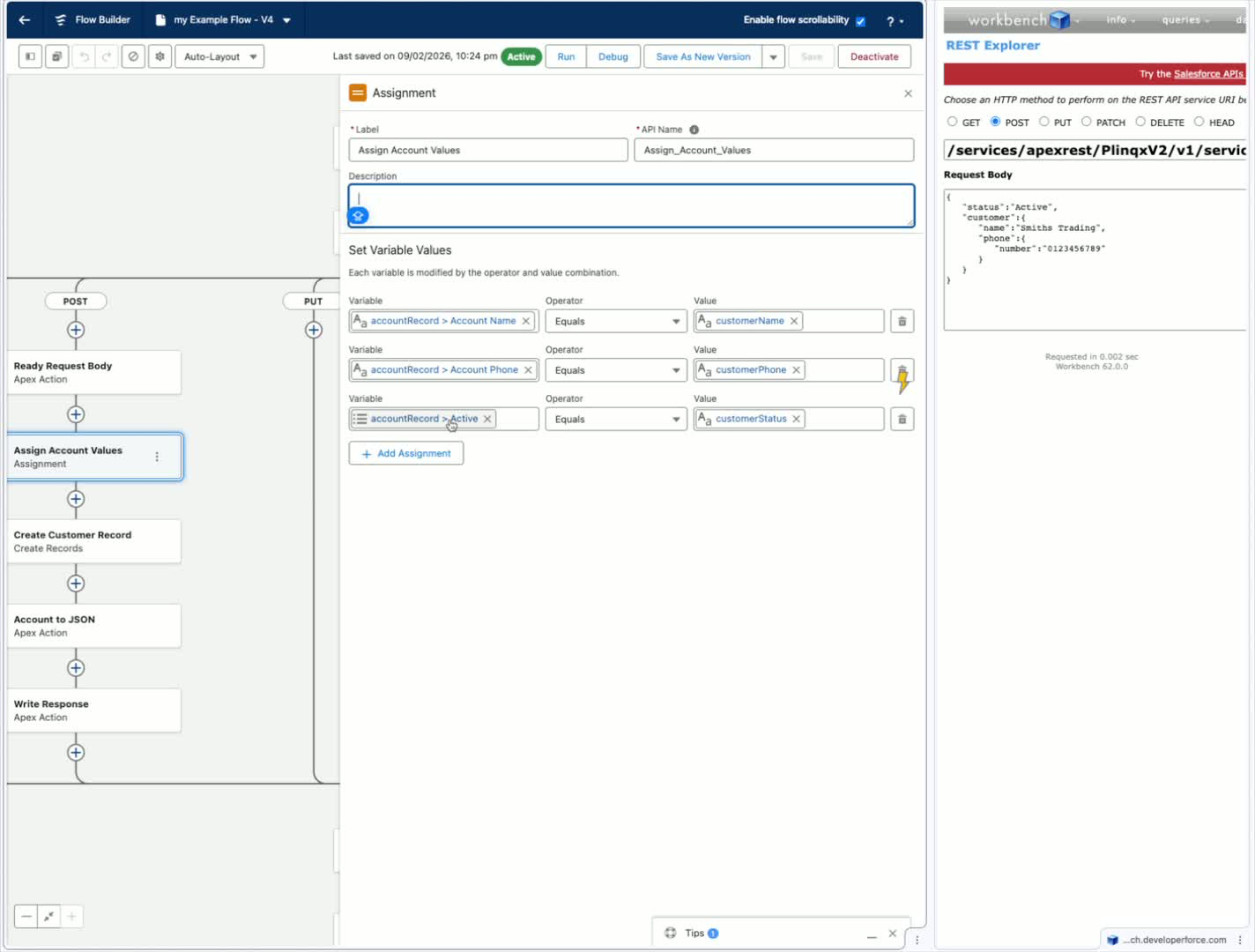Open Salesforce APIs link in Workbench
The width and height of the screenshot is (1255, 952).
point(1208,74)
